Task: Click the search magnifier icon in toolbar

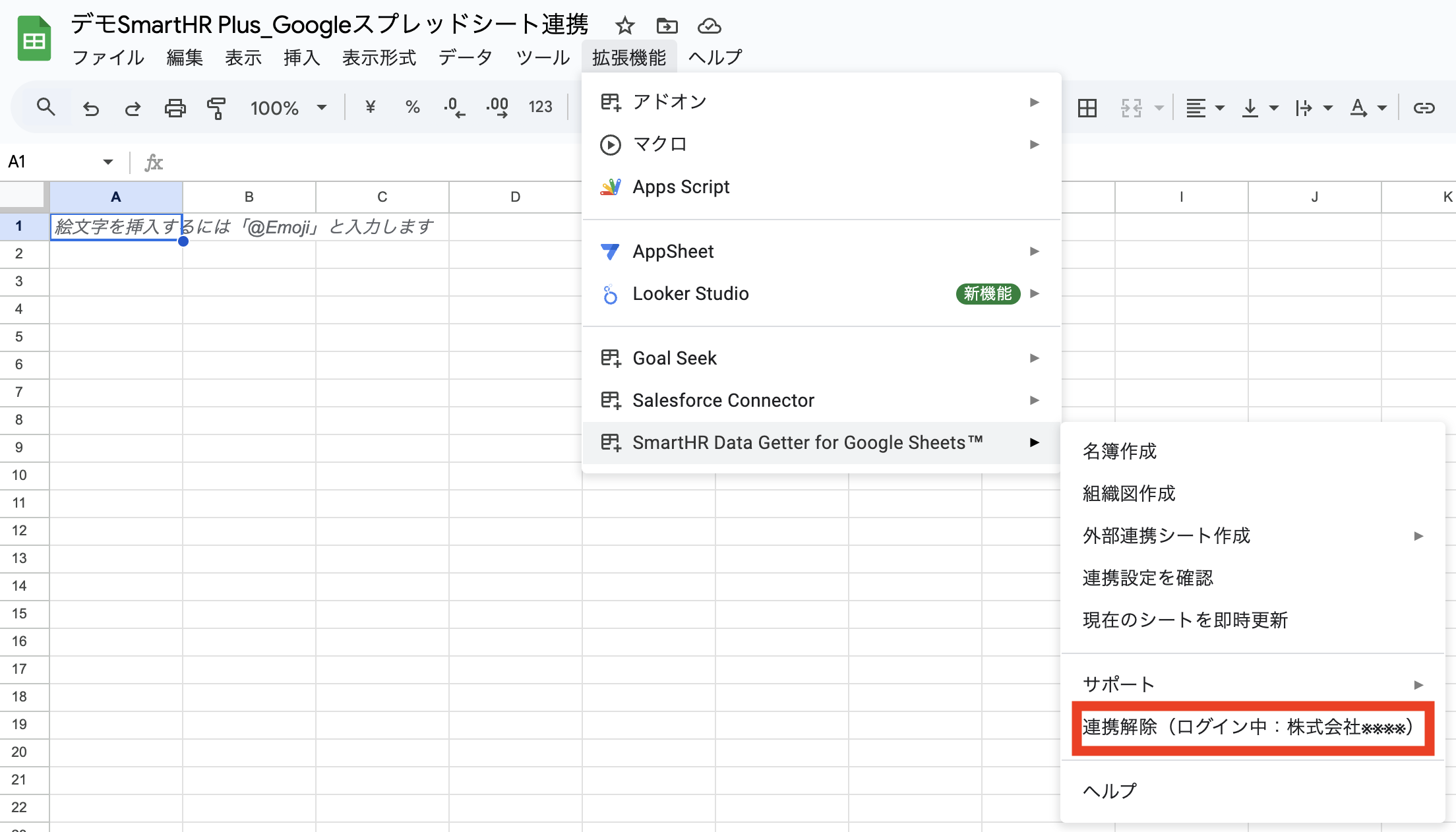Action: (45, 107)
